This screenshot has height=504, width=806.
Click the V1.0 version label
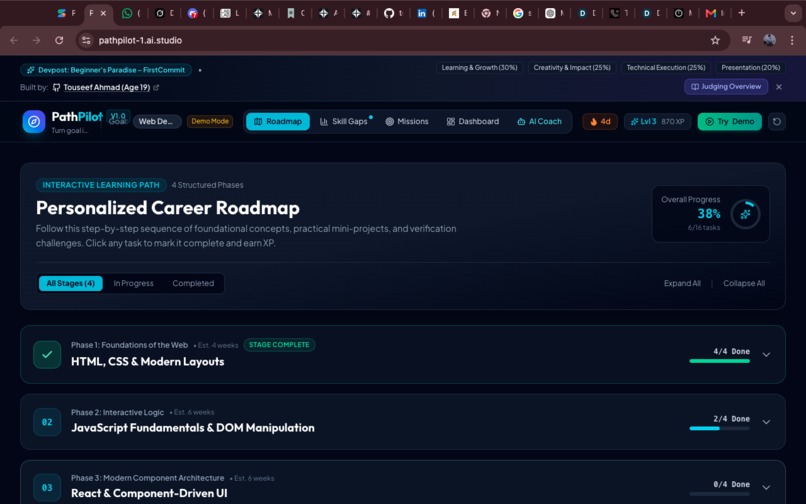click(x=118, y=116)
